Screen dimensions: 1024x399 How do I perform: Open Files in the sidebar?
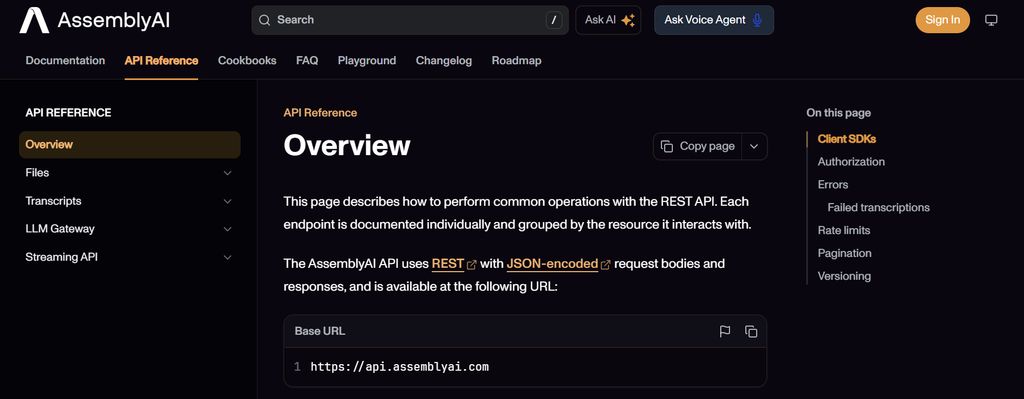130,173
